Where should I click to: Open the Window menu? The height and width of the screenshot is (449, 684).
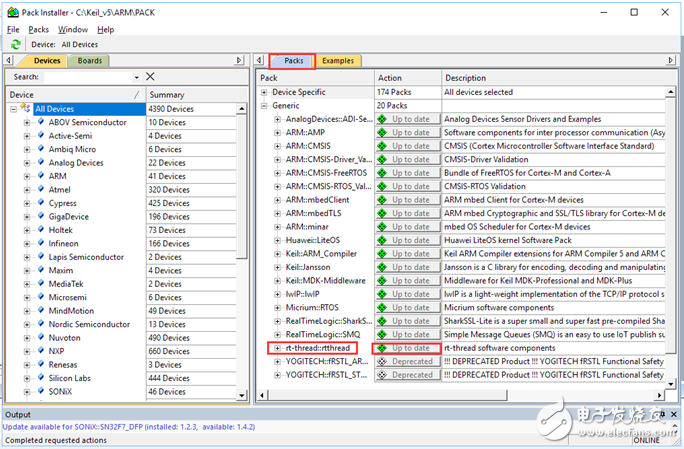tap(73, 30)
